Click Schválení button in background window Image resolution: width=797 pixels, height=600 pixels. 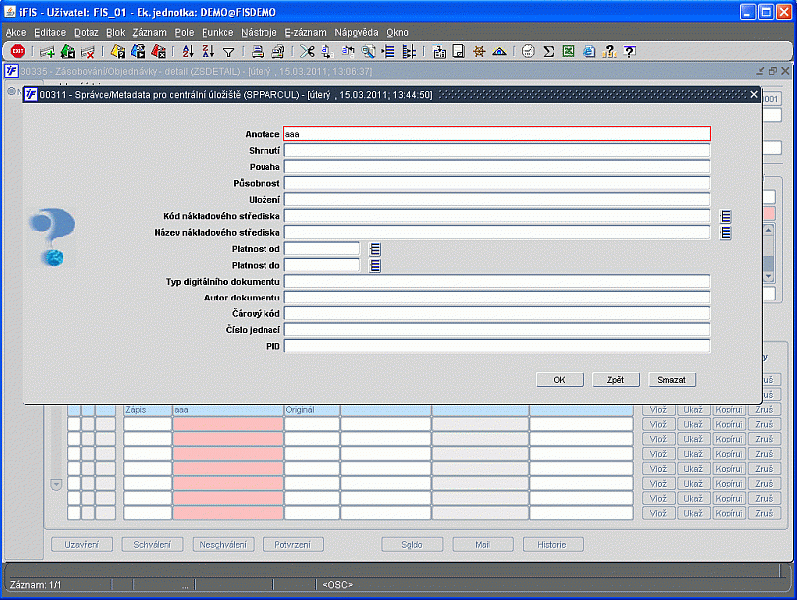click(152, 545)
